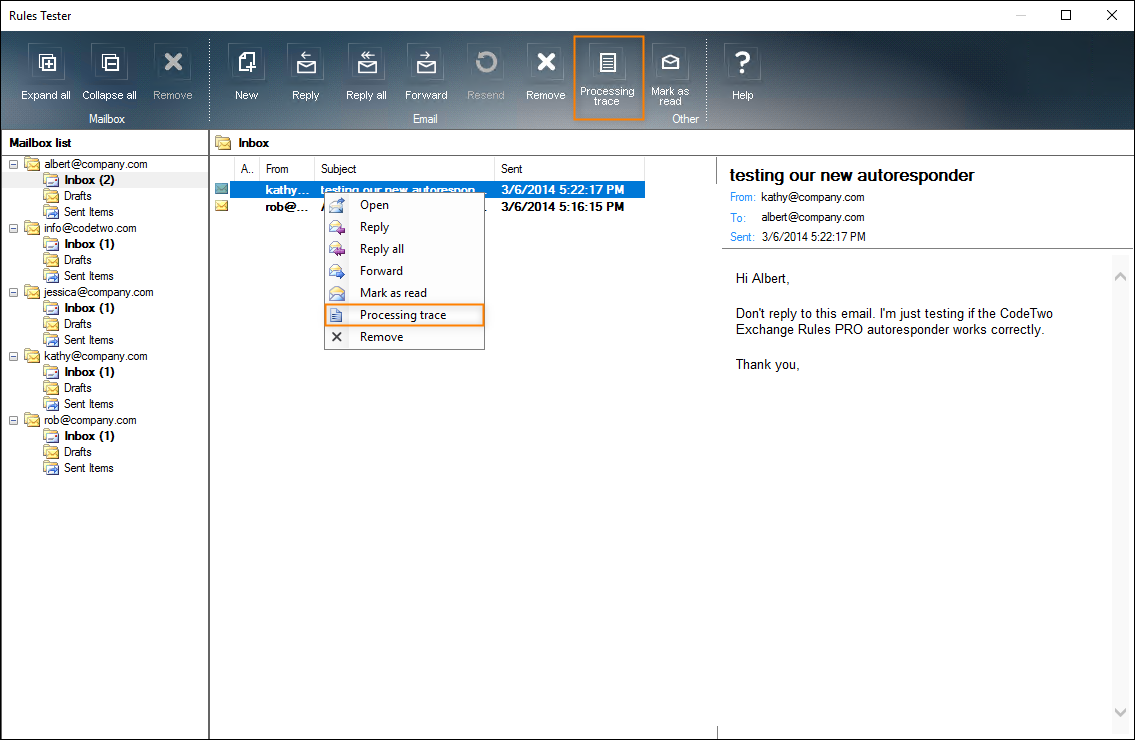Choose Processing trace in the context menu
This screenshot has width=1135, height=740.
coord(405,315)
